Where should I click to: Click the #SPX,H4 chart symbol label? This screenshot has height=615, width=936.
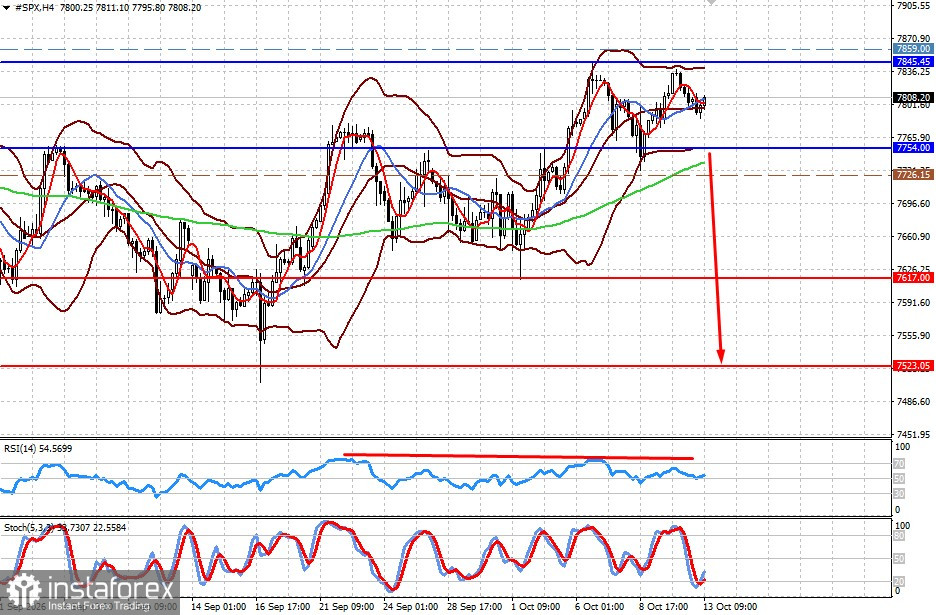point(33,8)
